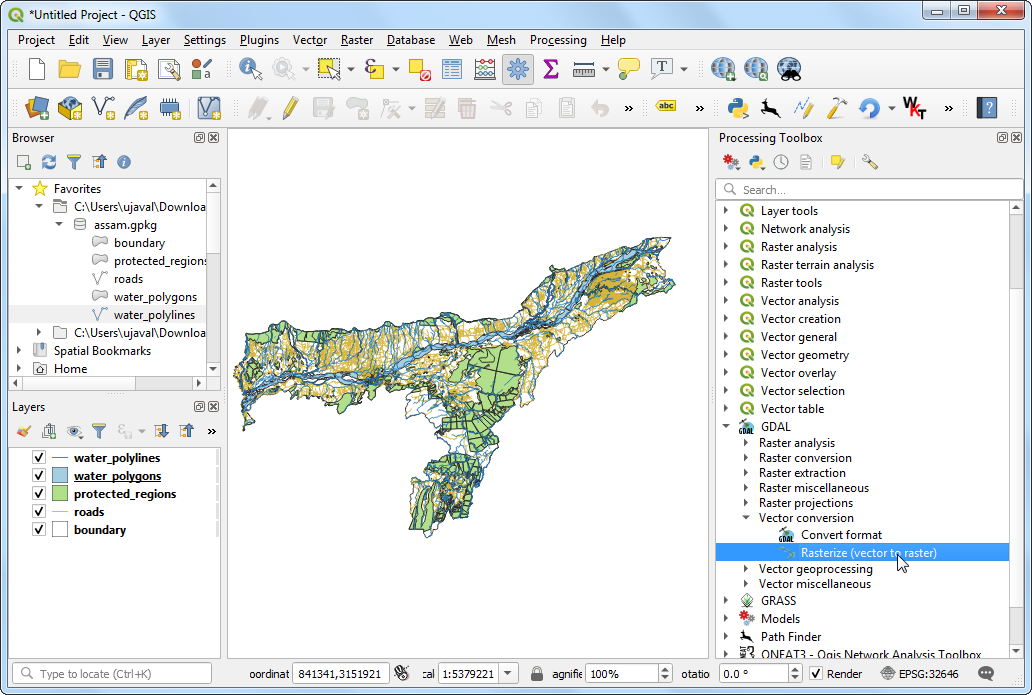
Task: Click the Toolbox options wrench icon
Action: tap(869, 162)
